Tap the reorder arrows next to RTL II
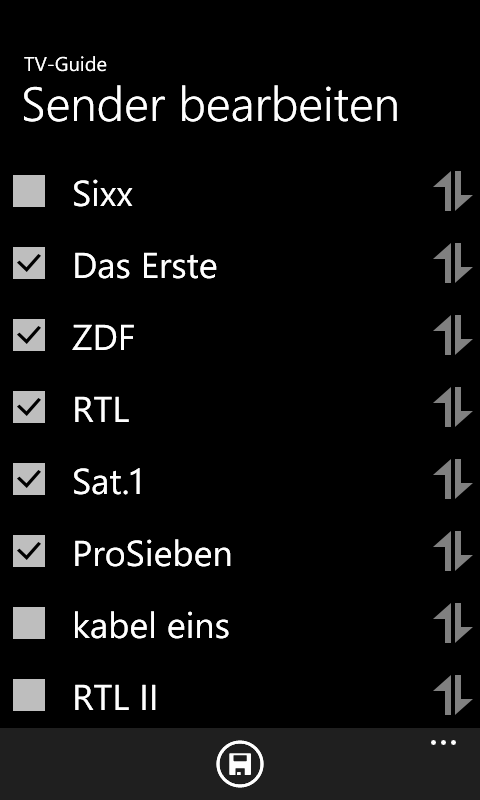The height and width of the screenshot is (800, 480). (x=452, y=695)
